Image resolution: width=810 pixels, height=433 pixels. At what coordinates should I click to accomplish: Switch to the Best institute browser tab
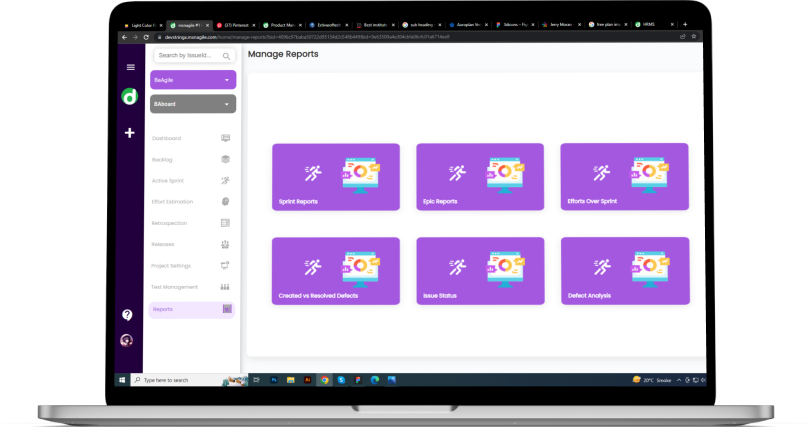tap(375, 25)
